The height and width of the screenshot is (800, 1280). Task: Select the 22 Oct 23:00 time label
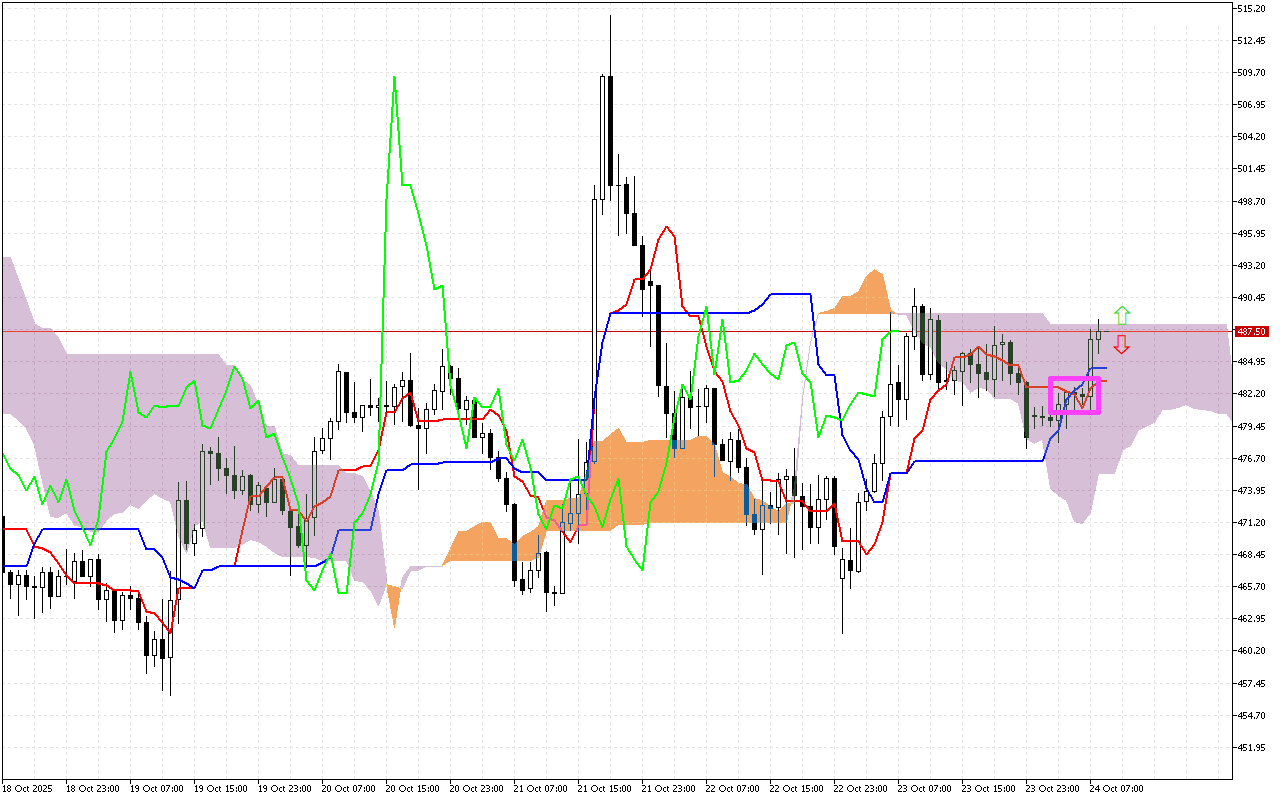[860, 788]
